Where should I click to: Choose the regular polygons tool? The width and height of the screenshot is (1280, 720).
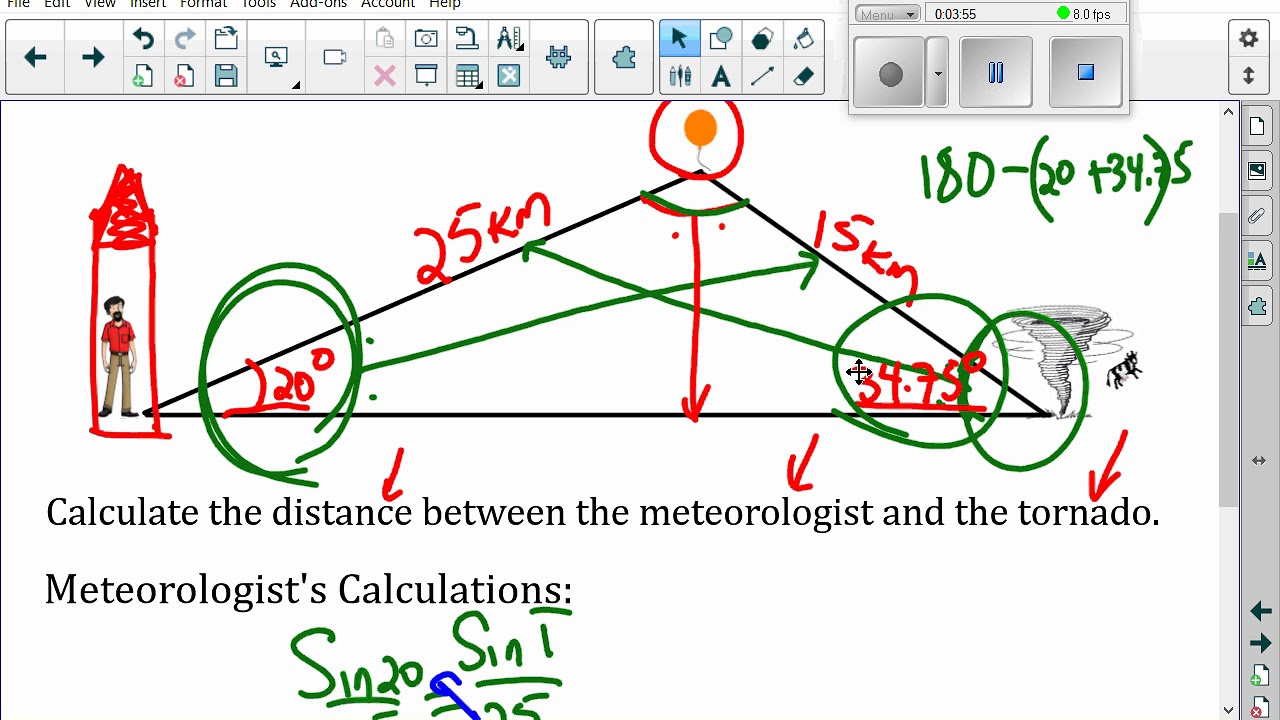[762, 39]
